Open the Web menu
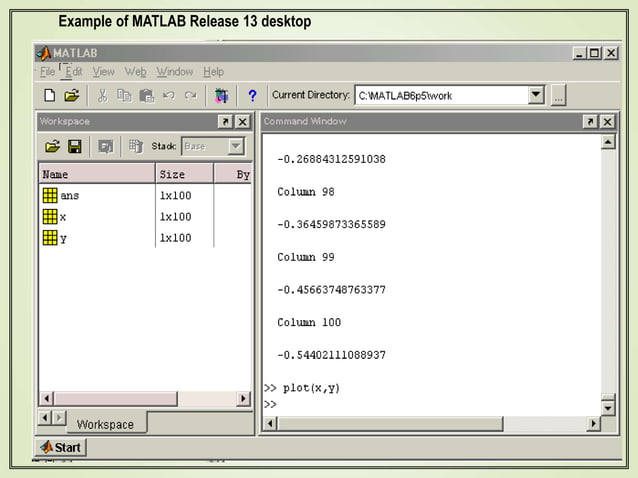The image size is (638, 478). click(x=135, y=72)
